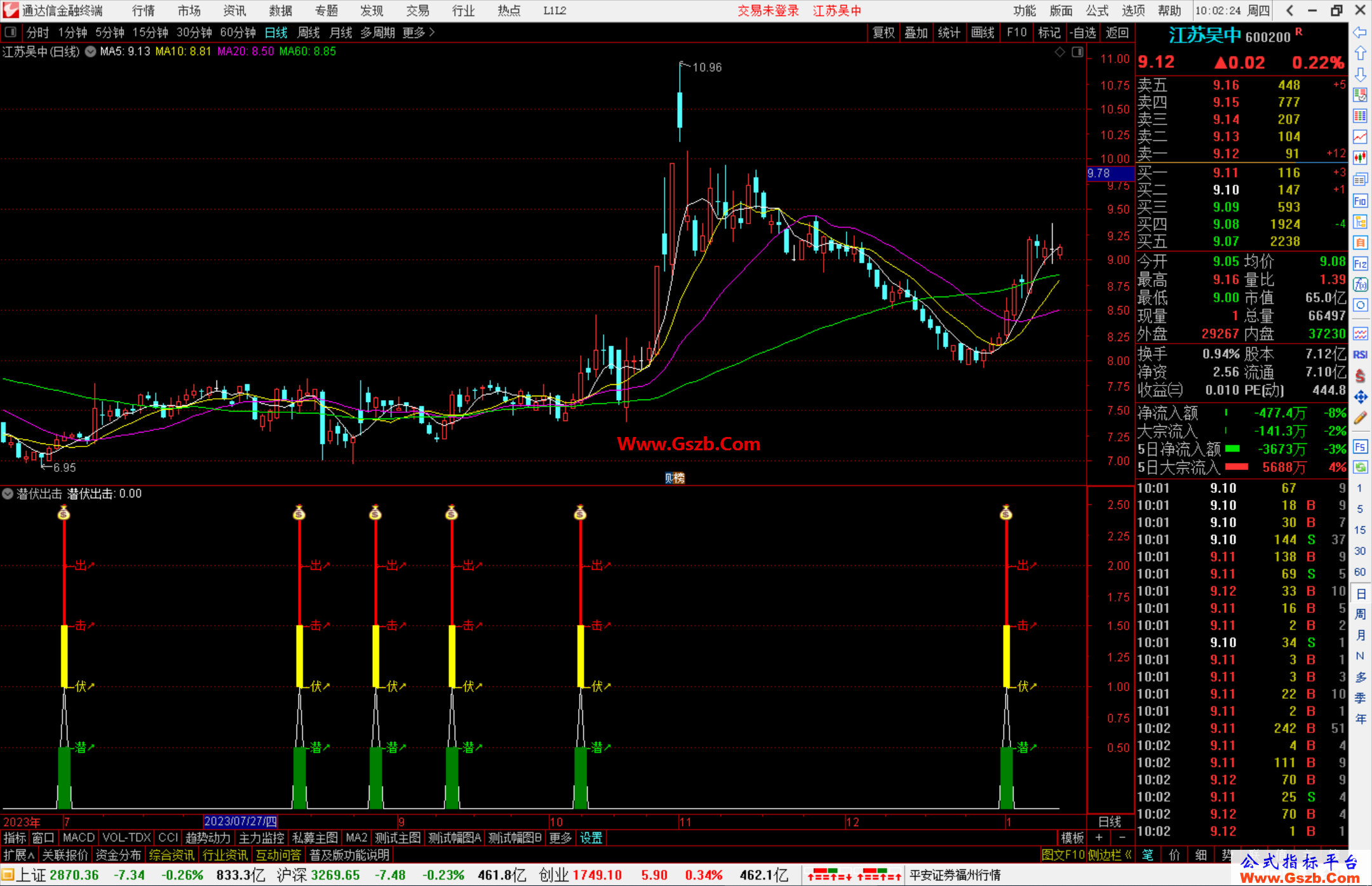Click the down arrow sidebar icon

(x=1360, y=74)
